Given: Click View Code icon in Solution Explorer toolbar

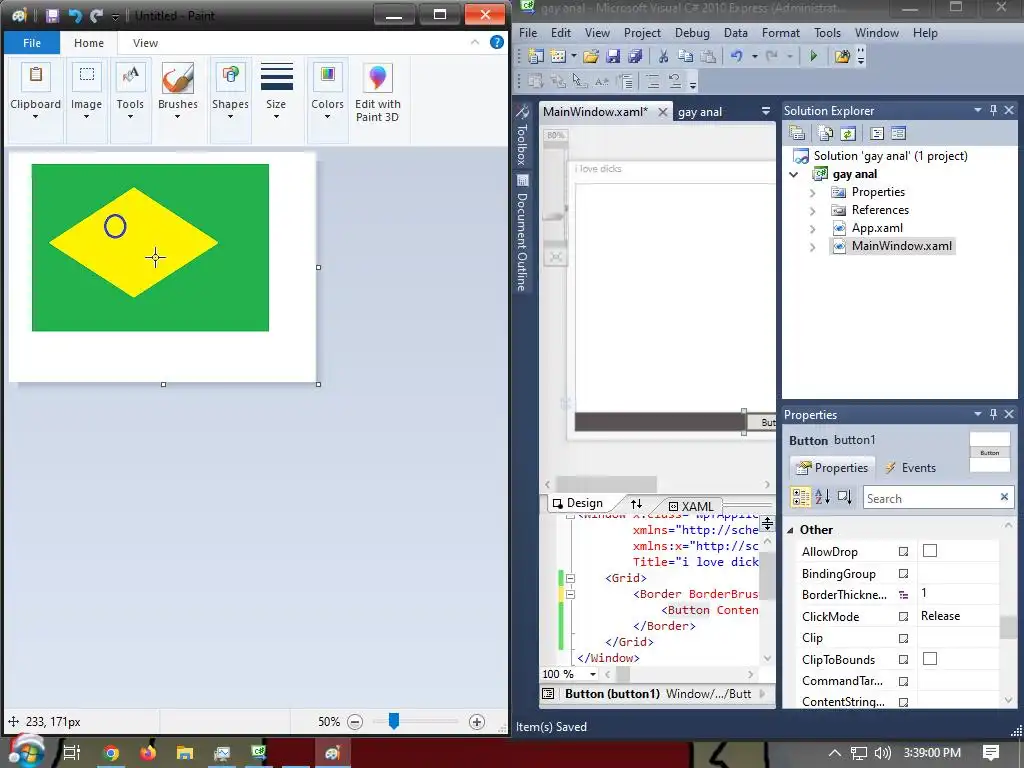Looking at the screenshot, I should [x=877, y=133].
